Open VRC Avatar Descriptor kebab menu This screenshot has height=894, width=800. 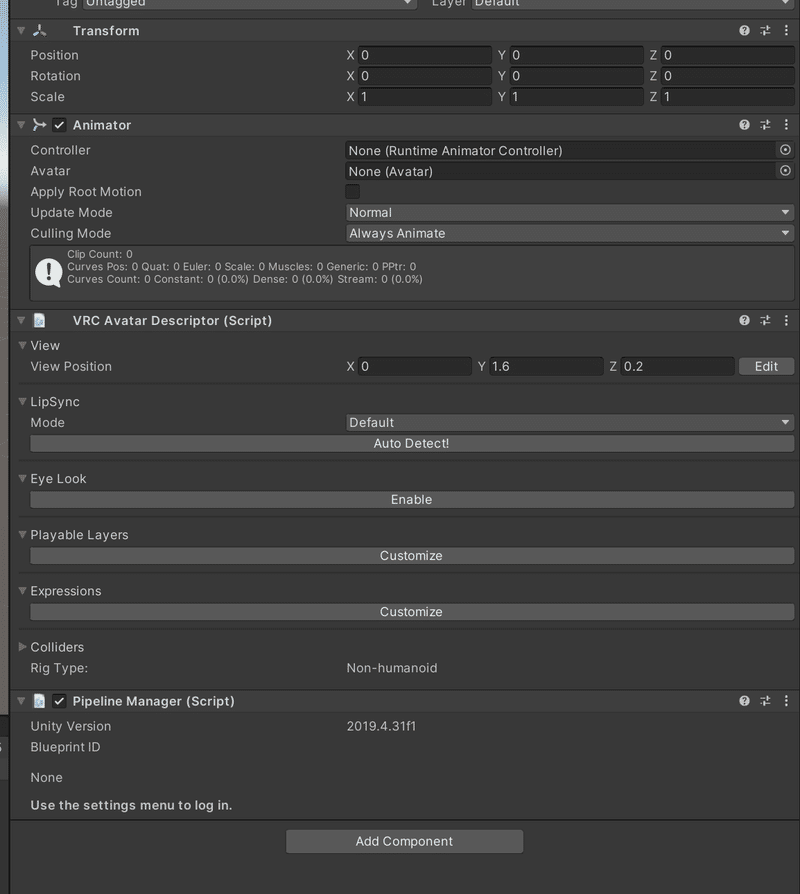[x=786, y=320]
